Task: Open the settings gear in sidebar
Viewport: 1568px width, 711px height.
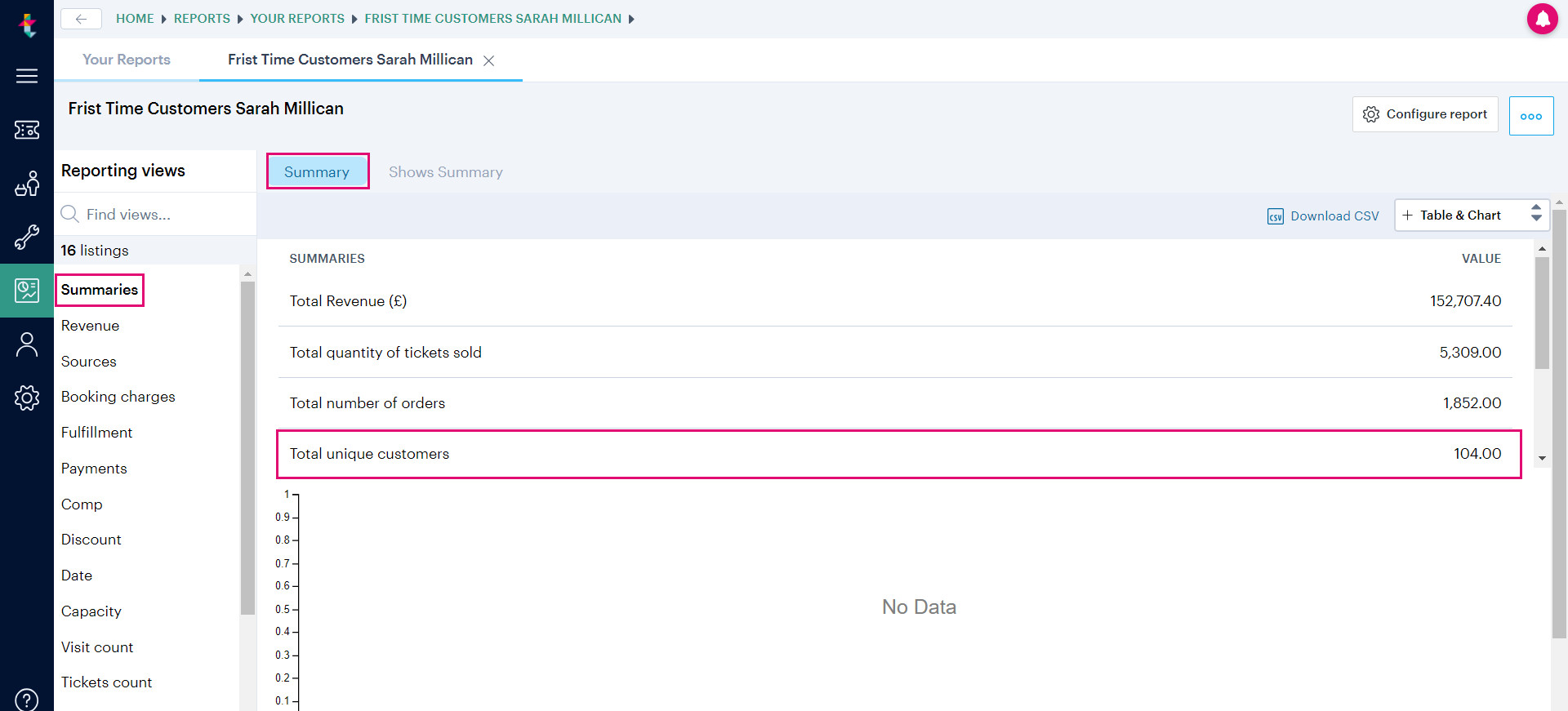Action: (27, 398)
